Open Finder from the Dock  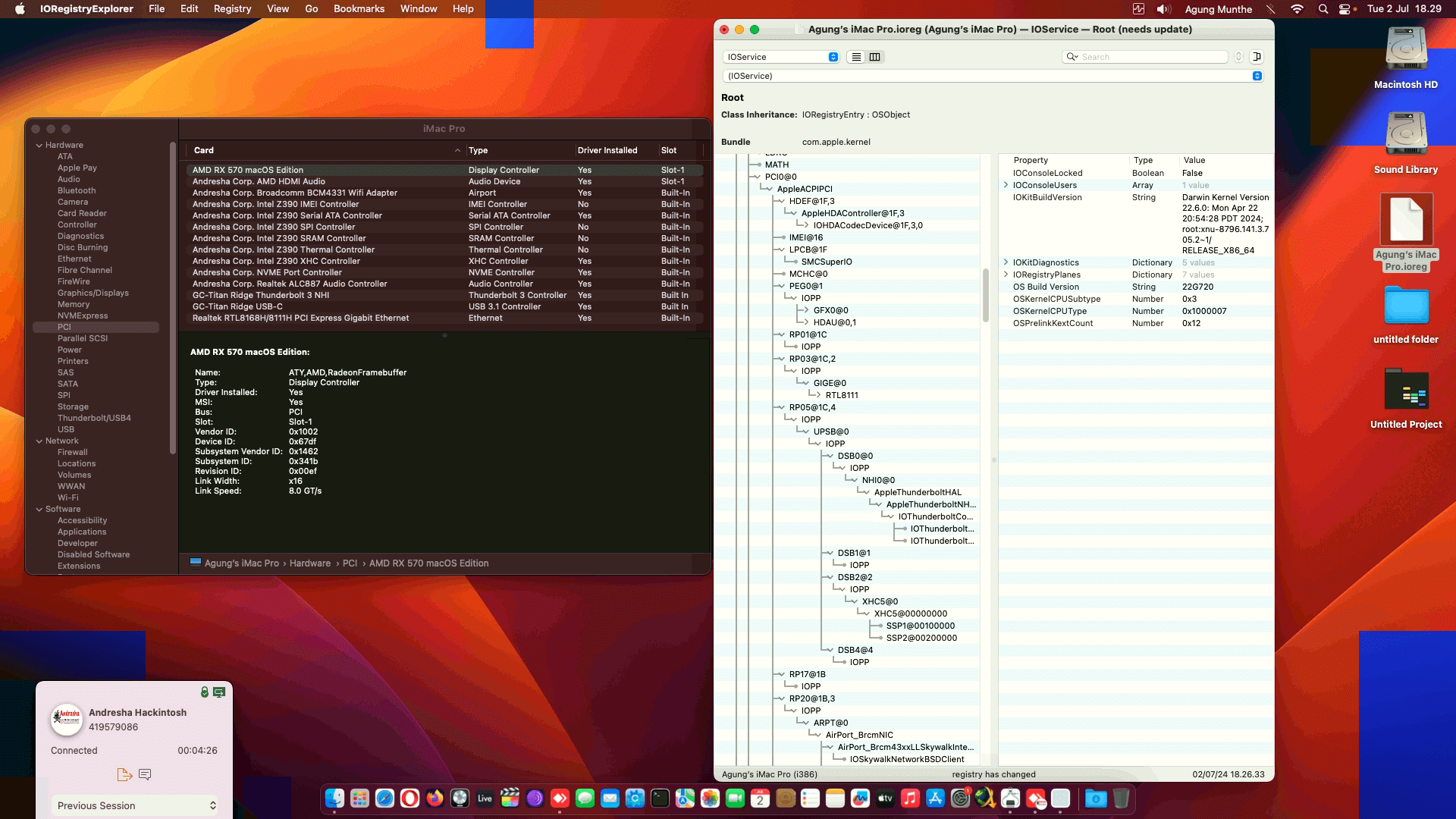[x=334, y=798]
